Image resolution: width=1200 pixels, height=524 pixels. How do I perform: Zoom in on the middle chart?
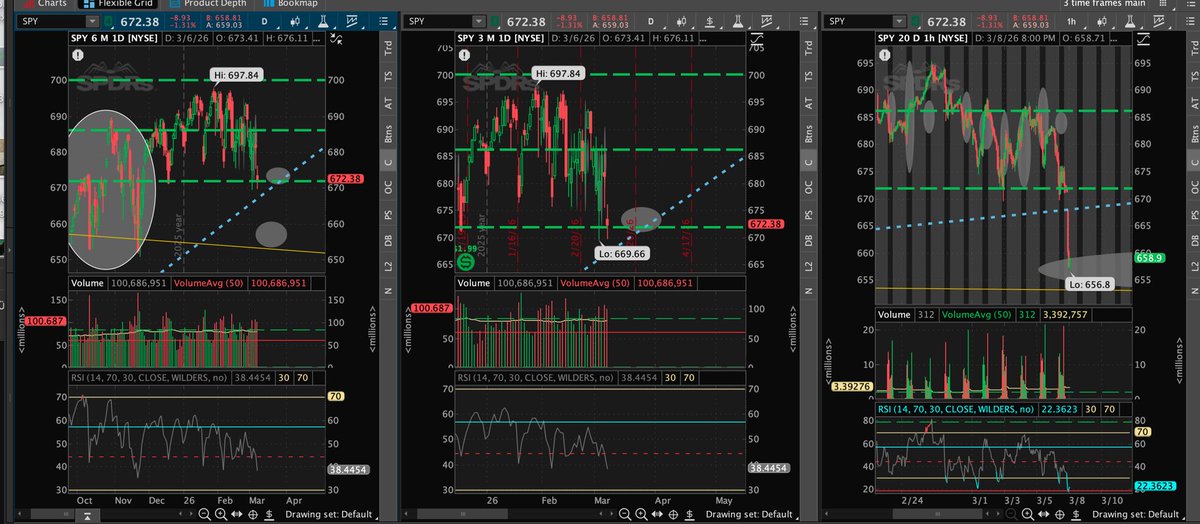[x=641, y=514]
